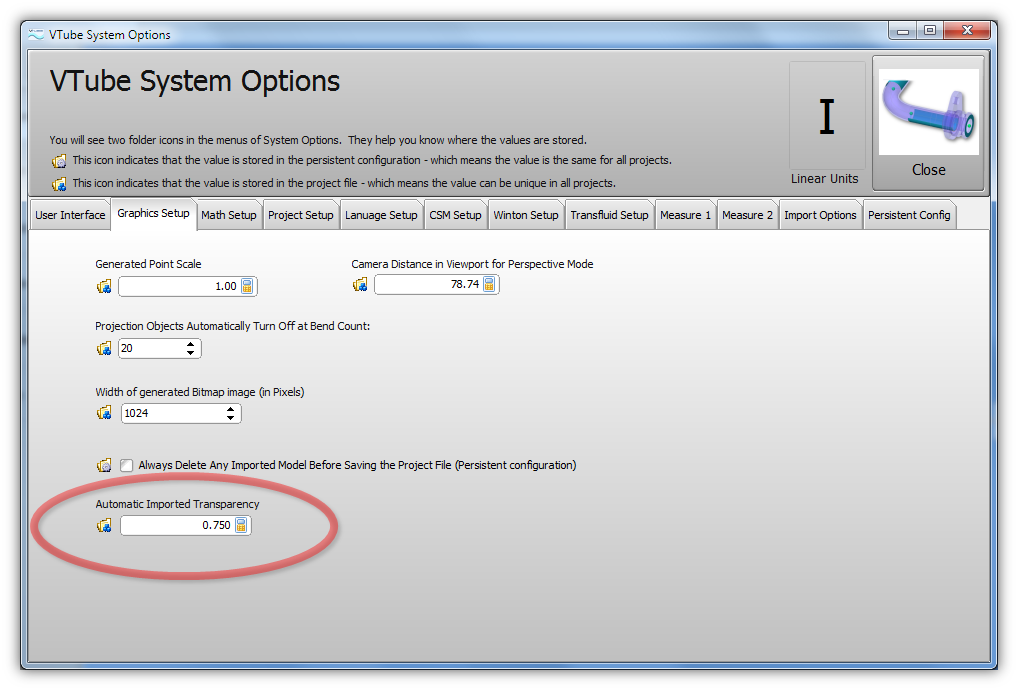The height and width of the screenshot is (690, 1018).
Task: Enable Always Delete Any Imported Model checkbox
Action: [x=127, y=465]
